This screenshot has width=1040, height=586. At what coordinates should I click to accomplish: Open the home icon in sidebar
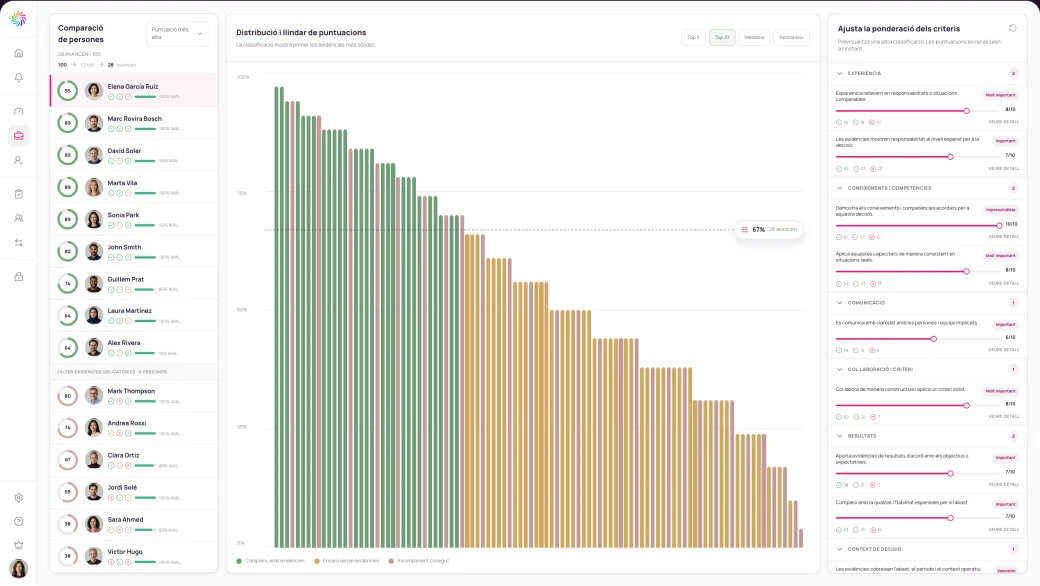19,53
